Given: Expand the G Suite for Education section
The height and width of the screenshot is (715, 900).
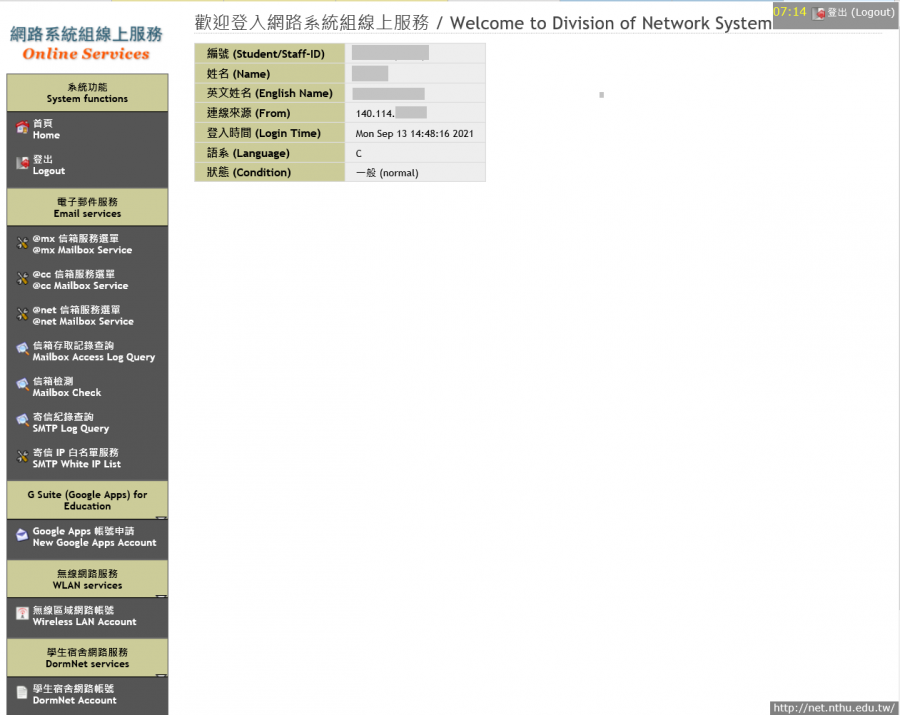Looking at the screenshot, I should pyautogui.click(x=87, y=500).
